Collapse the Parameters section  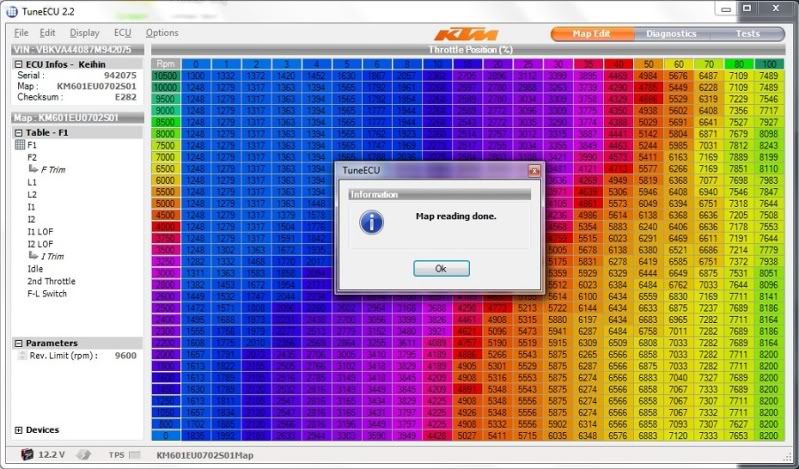[19, 343]
